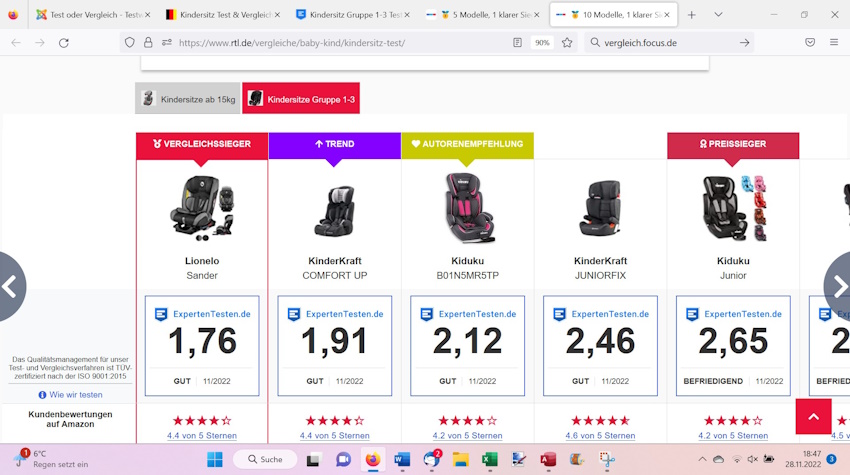Open the clock showing 18:47
The image size is (850, 475).
pyautogui.click(x=803, y=459)
